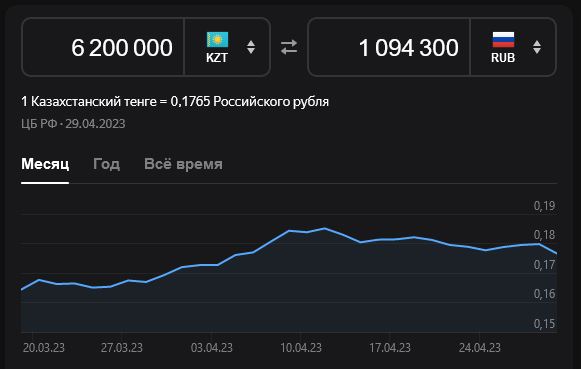This screenshot has height=369, width=581.
Task: Focus the 1 094 300 amount field
Action: click(x=389, y=47)
